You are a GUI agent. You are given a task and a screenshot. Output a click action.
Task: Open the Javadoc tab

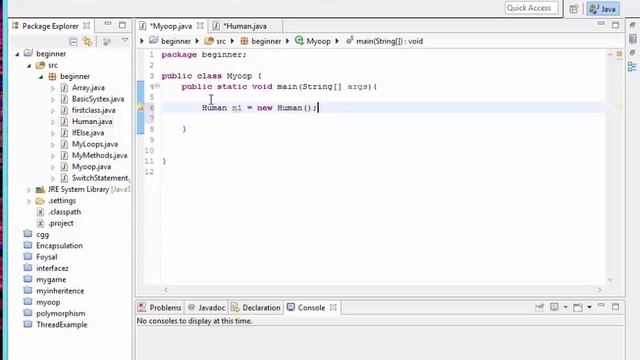[x=207, y=308]
